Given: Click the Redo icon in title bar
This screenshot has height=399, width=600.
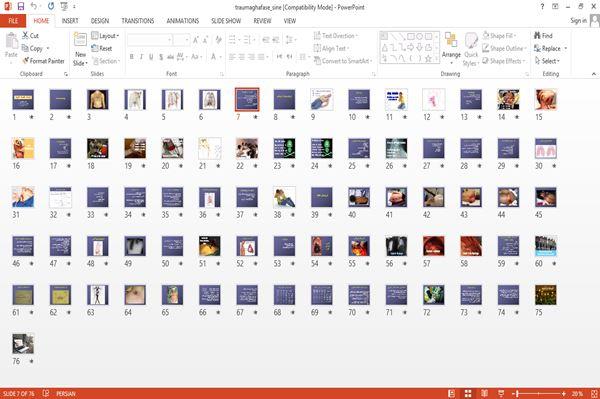Looking at the screenshot, I should pos(51,6).
